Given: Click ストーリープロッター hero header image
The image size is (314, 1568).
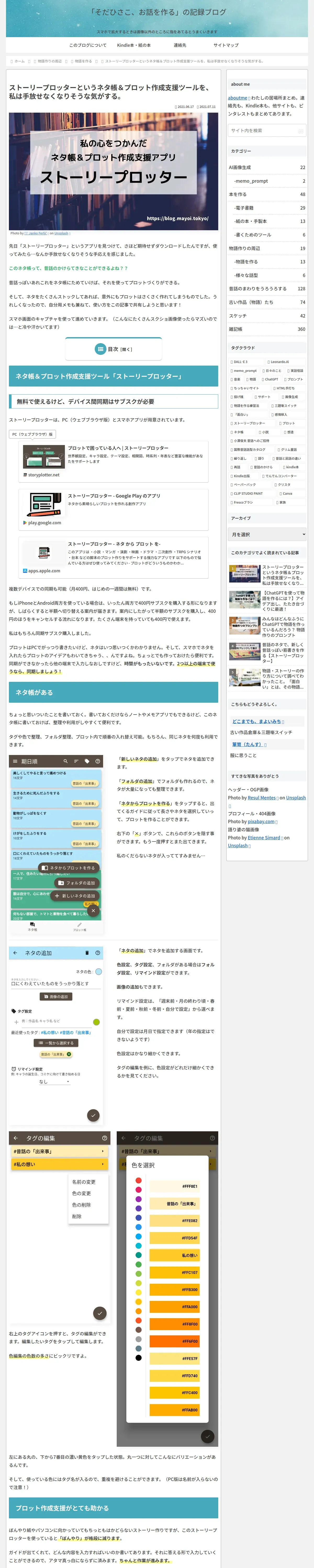Looking at the screenshot, I should tap(113, 171).
